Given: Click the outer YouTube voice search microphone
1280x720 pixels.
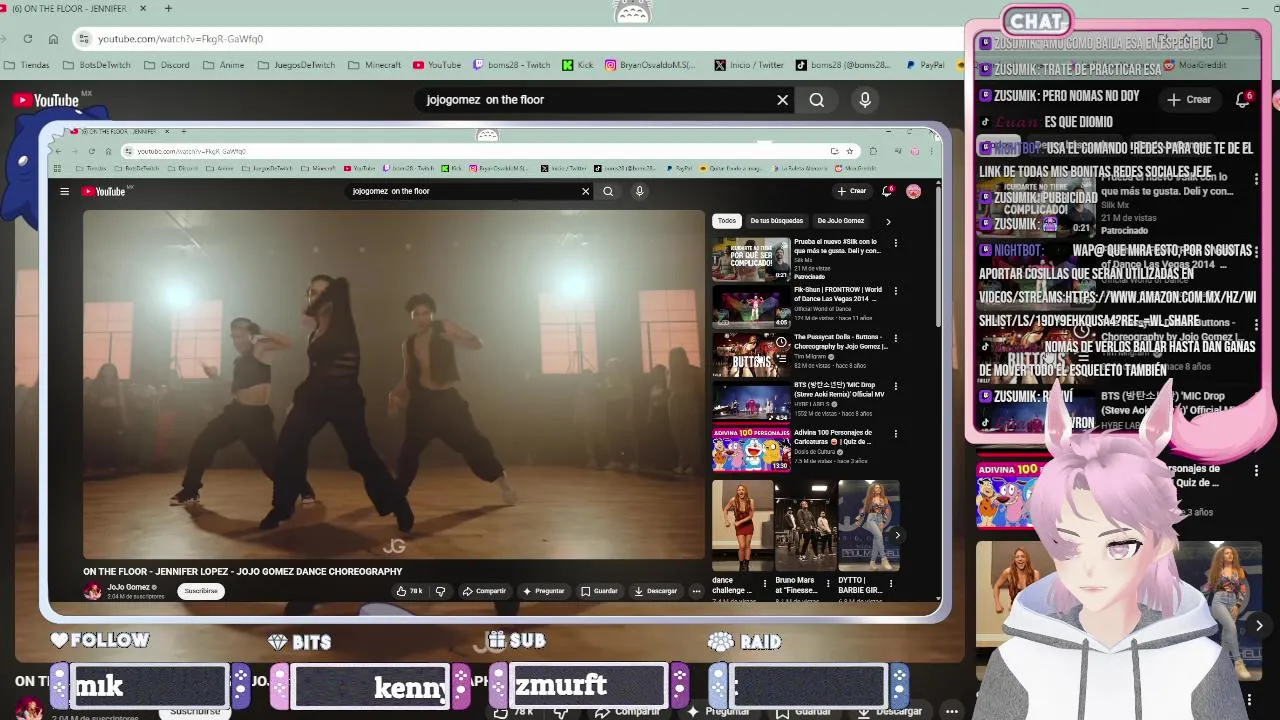Looking at the screenshot, I should (865, 100).
